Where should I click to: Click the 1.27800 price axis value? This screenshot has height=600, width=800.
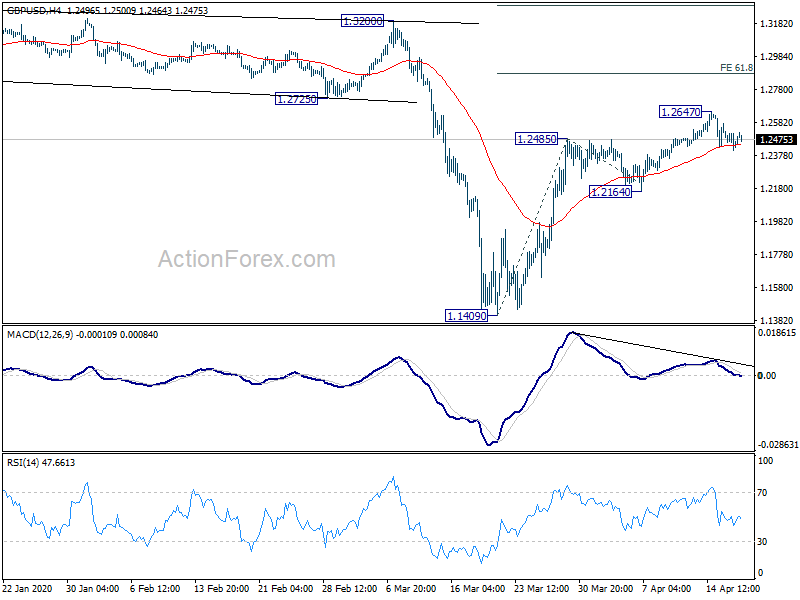[777, 90]
